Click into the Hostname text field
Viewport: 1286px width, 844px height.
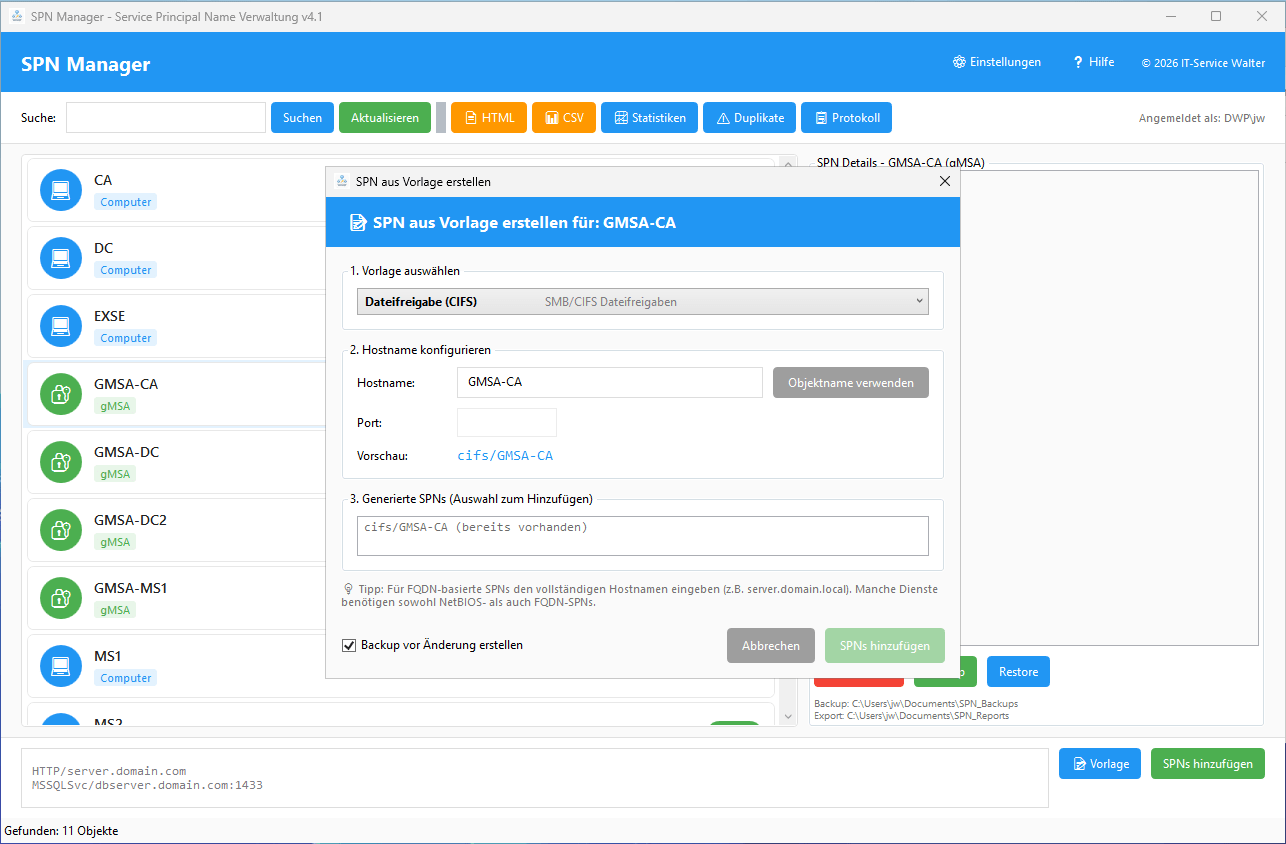(609, 383)
